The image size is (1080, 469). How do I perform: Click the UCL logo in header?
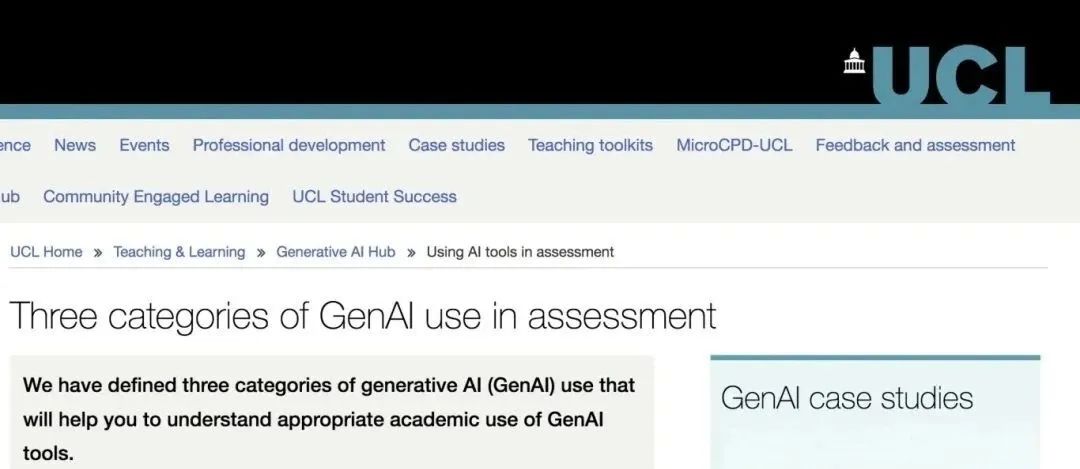[x=947, y=75]
